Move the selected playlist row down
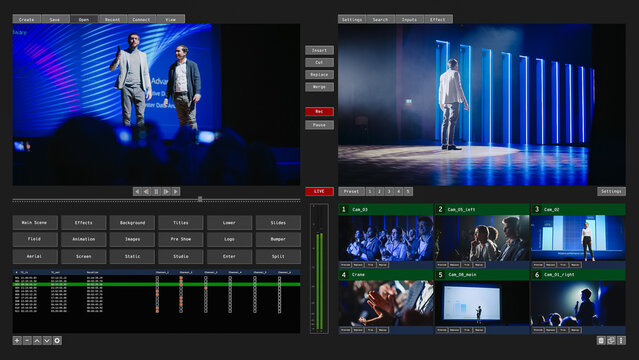The image size is (639, 360). [x=47, y=340]
